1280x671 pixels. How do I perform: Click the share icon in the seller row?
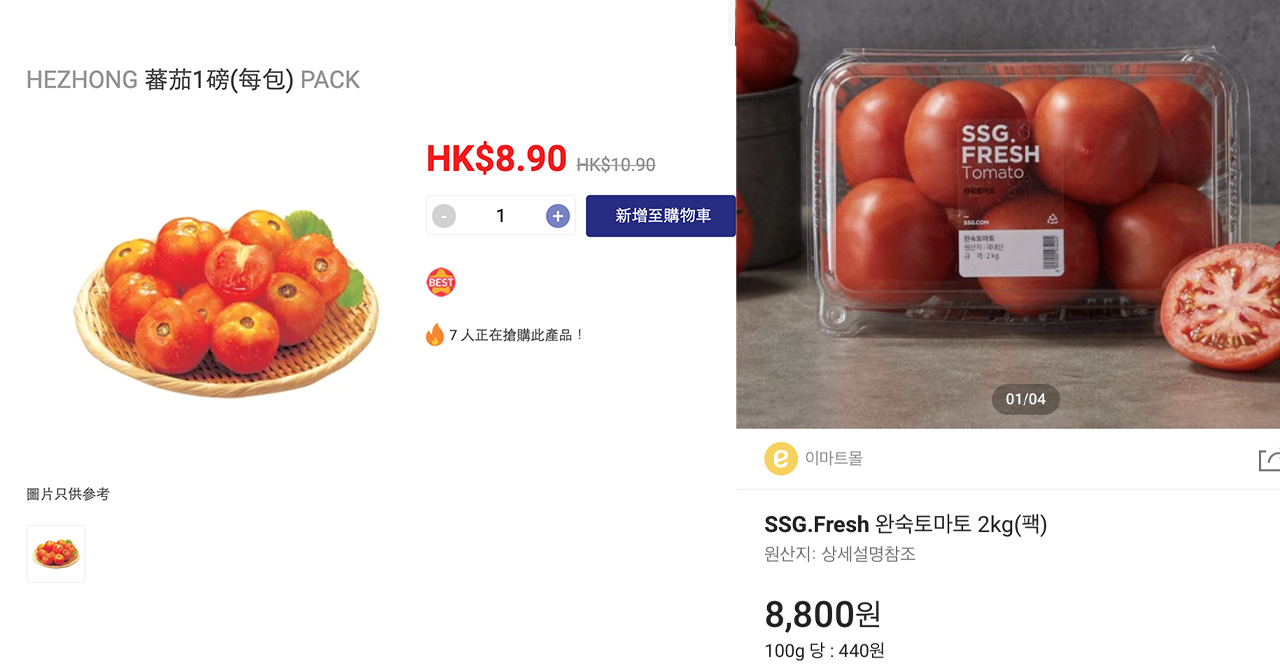pyautogui.click(x=1268, y=459)
